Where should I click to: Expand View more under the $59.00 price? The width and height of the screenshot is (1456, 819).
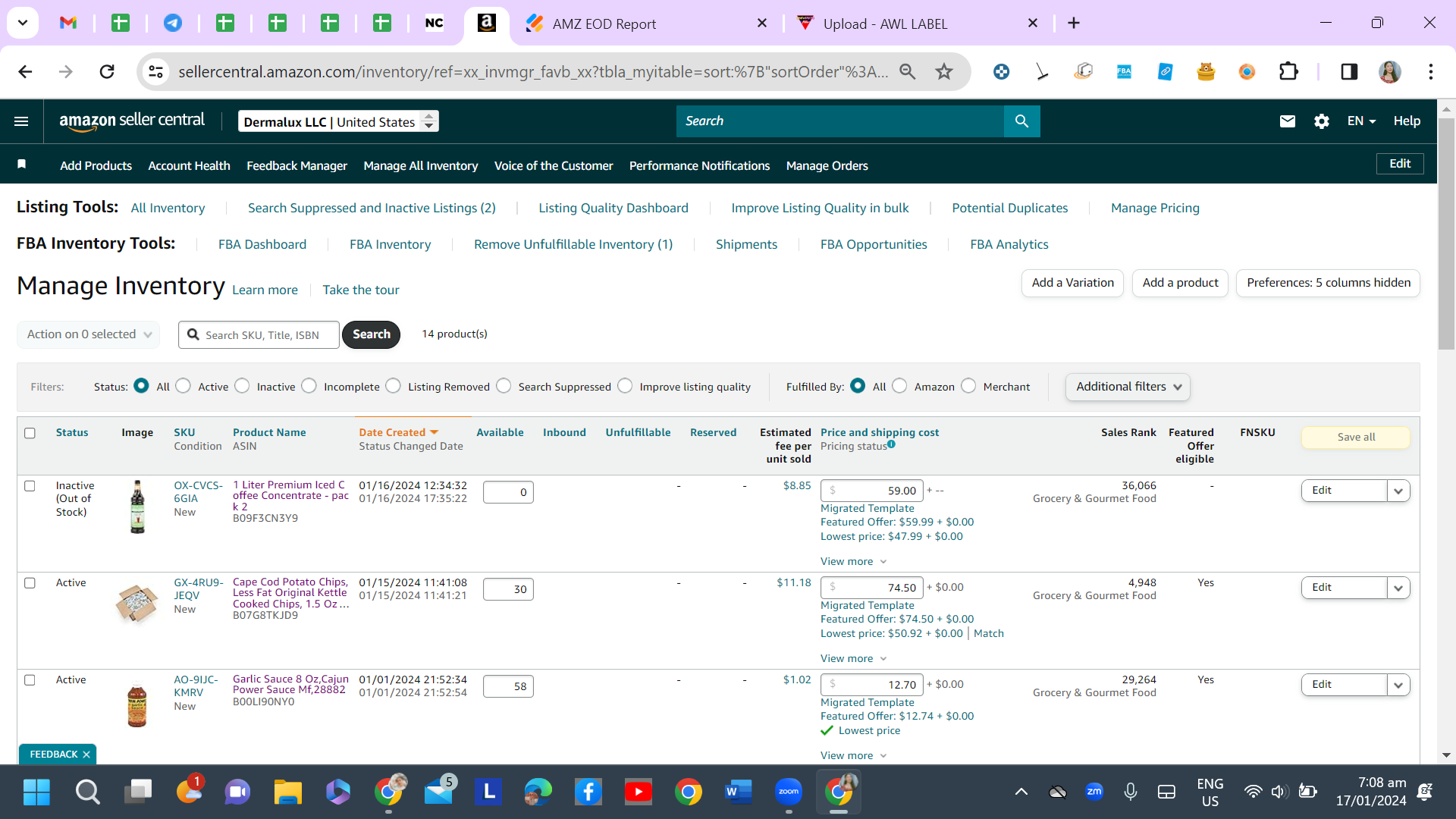854,562
